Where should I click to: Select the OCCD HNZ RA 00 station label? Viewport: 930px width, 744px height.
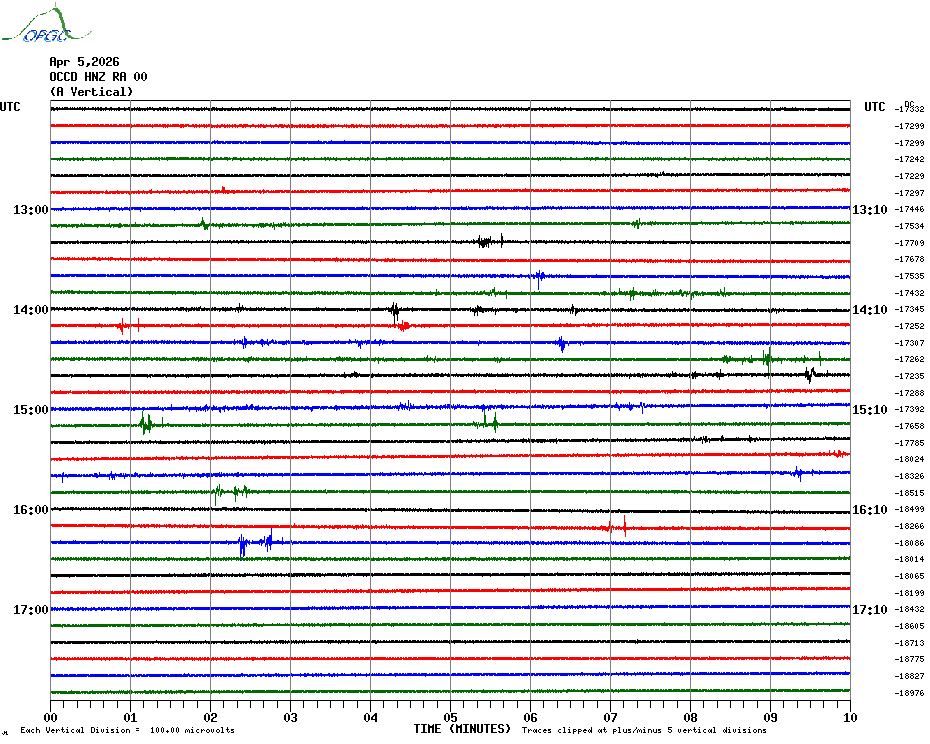pos(98,77)
